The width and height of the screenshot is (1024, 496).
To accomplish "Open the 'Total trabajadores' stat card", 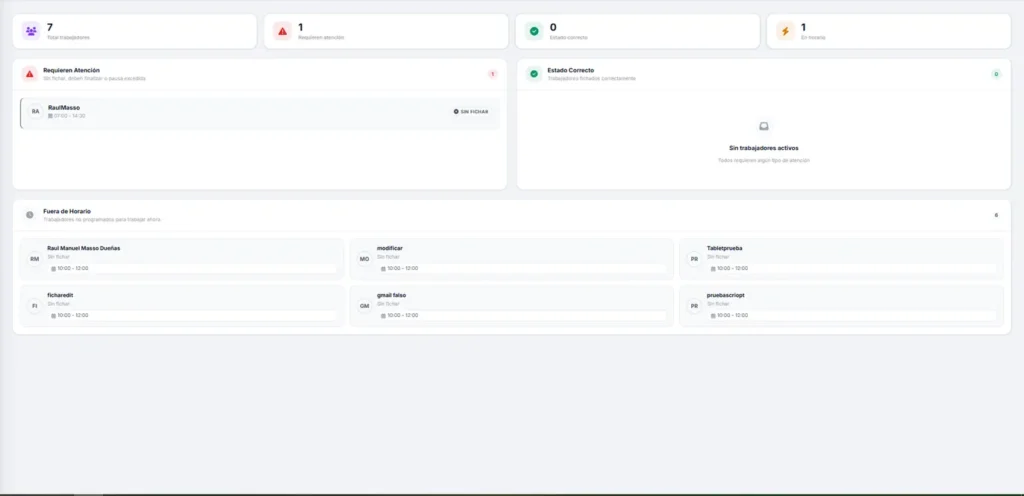I will 135,31.
